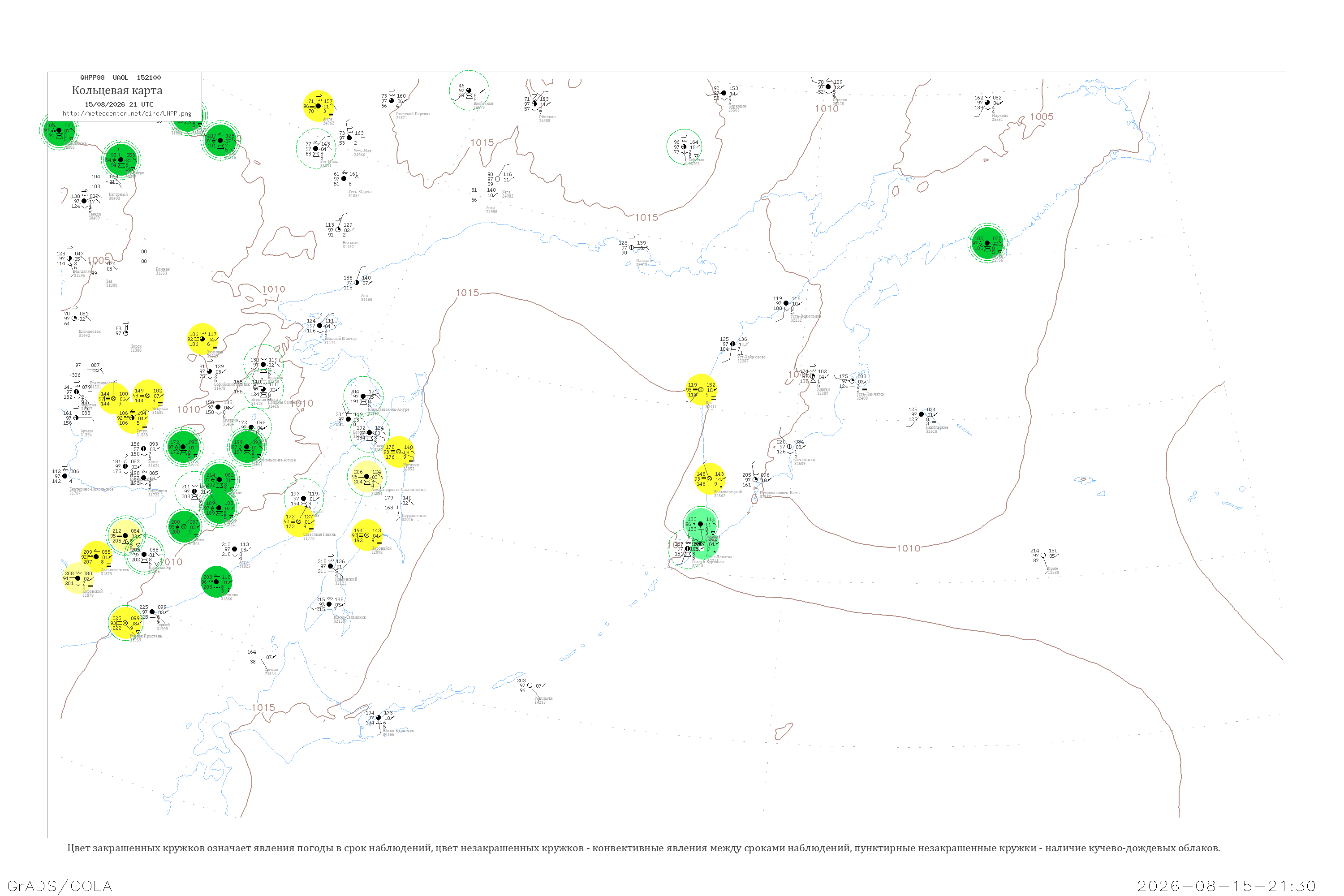Click the yellow Поронайск 32098 marker

367,535
